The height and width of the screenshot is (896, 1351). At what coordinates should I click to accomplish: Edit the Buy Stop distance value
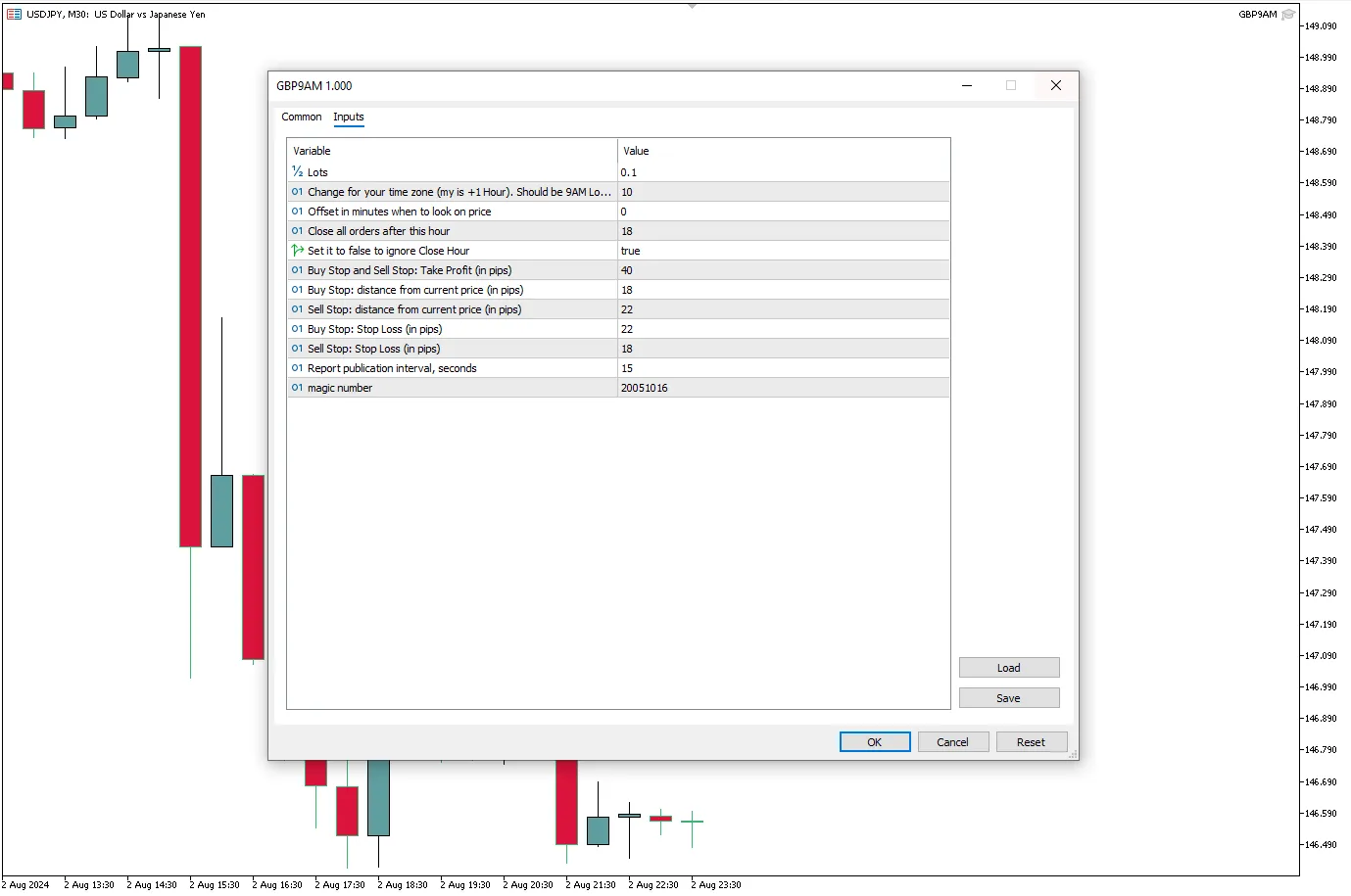[784, 290]
